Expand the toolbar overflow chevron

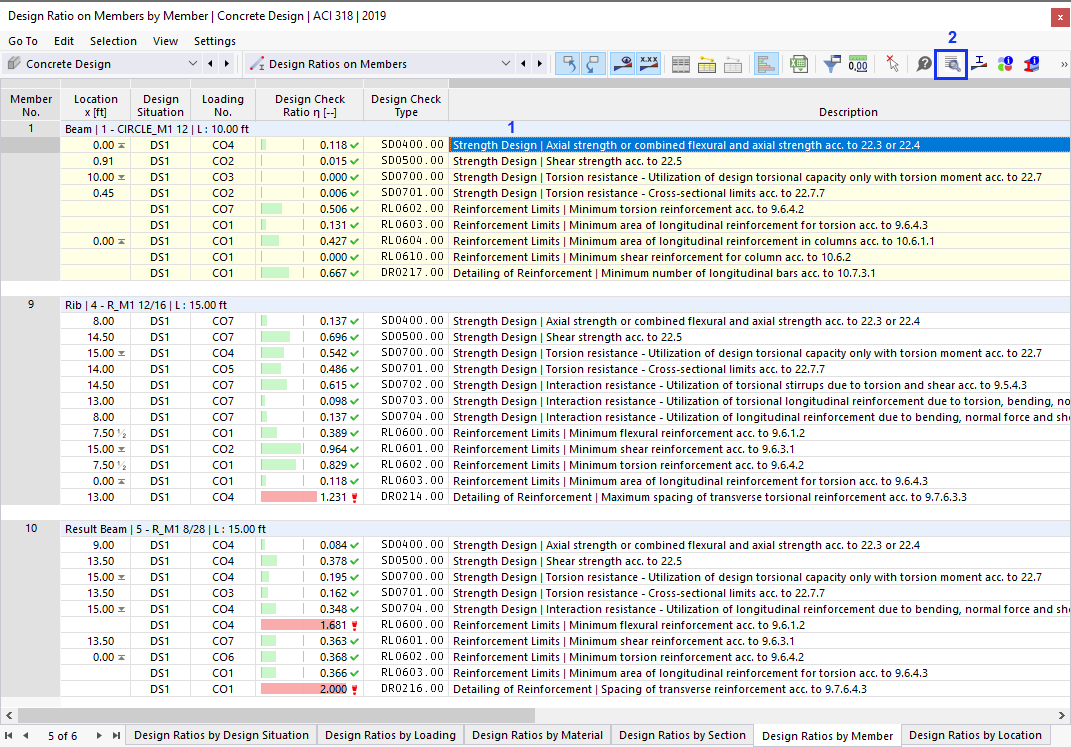[1063, 64]
